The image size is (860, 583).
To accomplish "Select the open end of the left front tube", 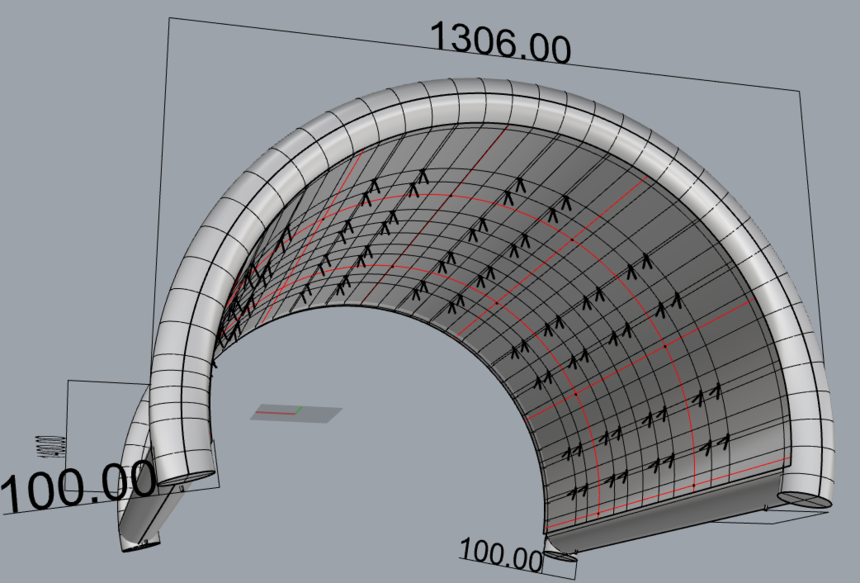I will tap(186, 479).
